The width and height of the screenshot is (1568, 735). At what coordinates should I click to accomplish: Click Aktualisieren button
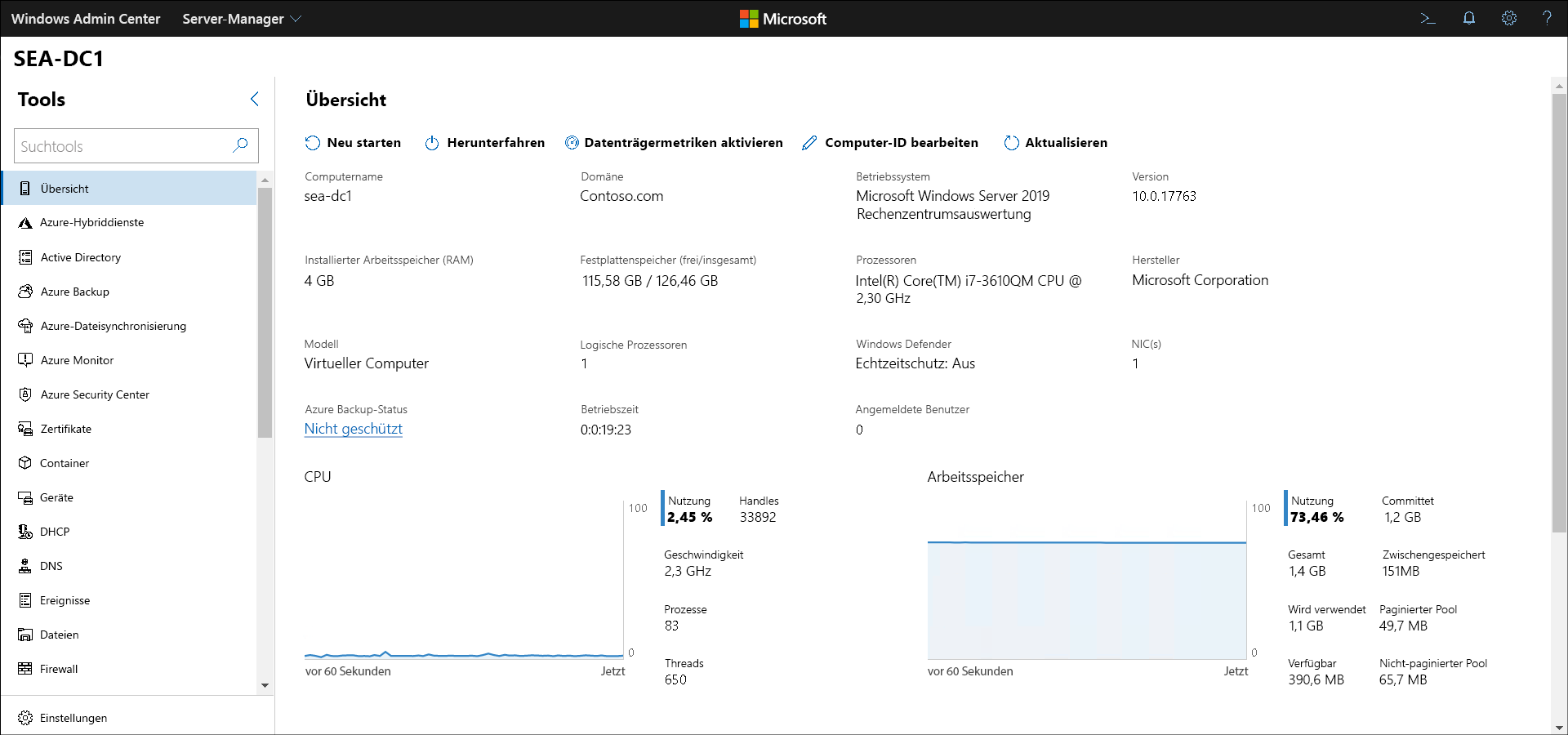tap(1055, 143)
